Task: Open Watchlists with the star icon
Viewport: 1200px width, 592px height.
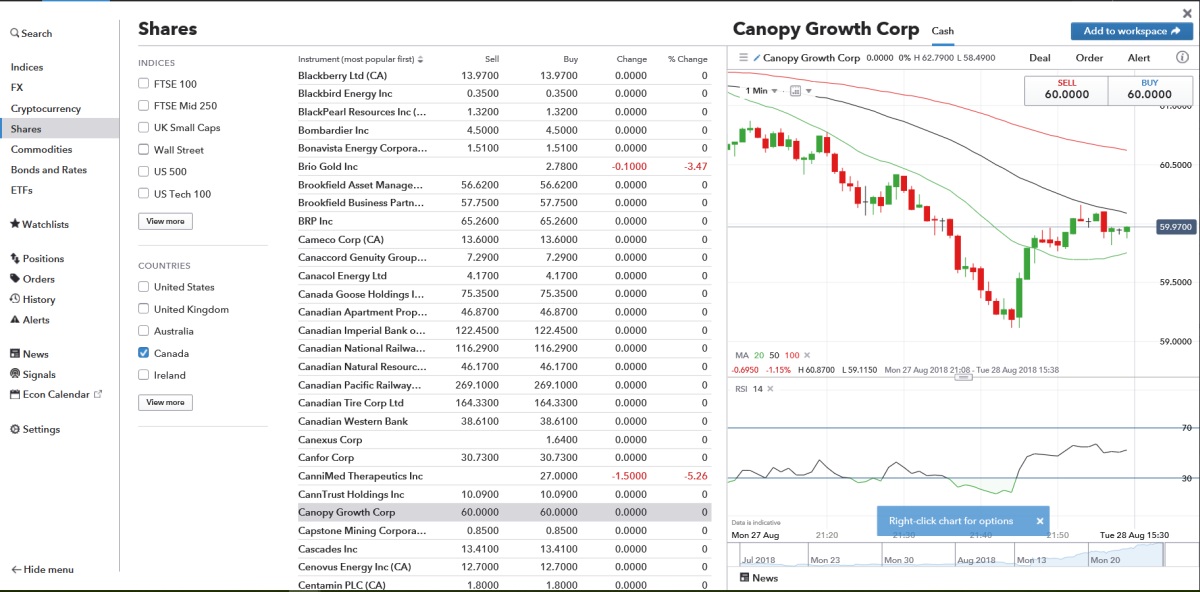Action: tap(39, 224)
